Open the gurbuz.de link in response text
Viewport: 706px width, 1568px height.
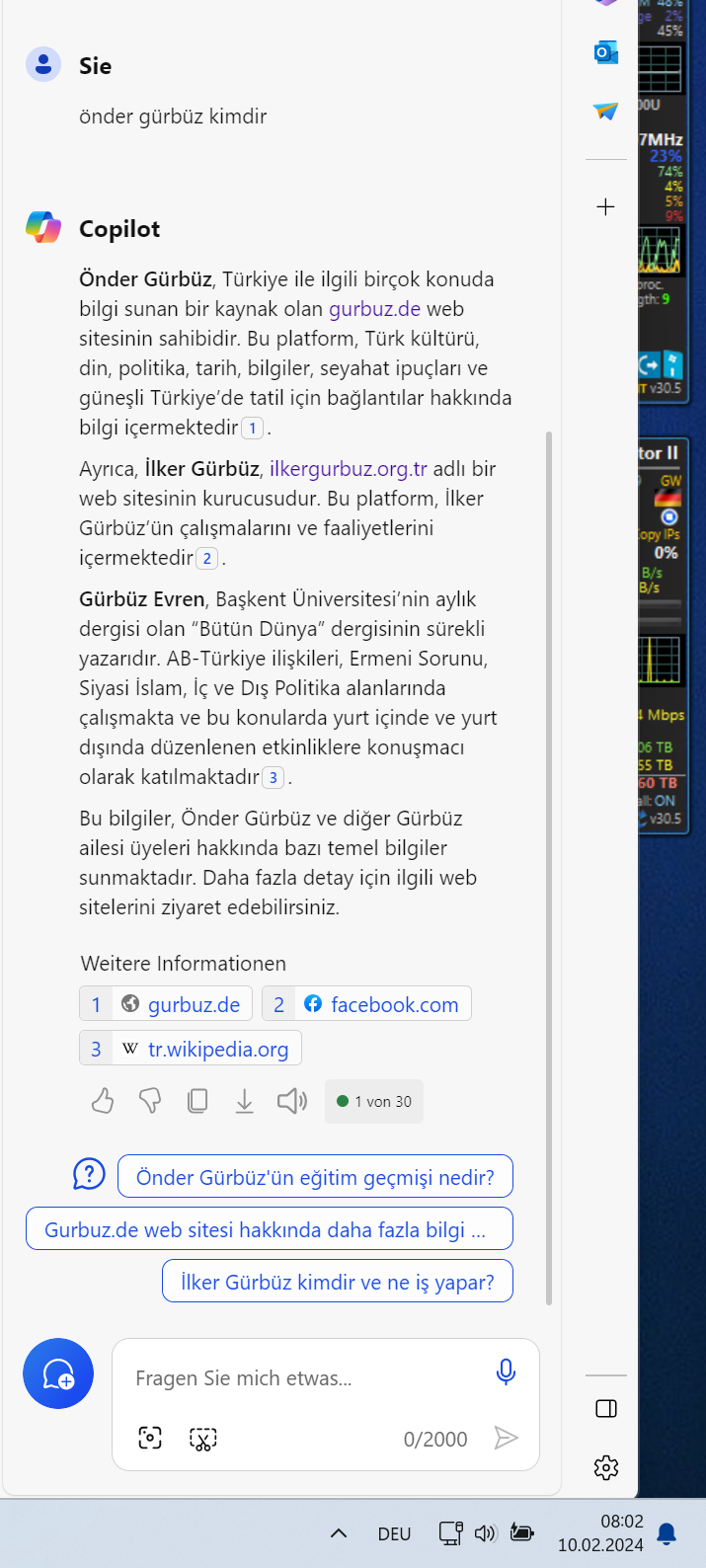(375, 309)
